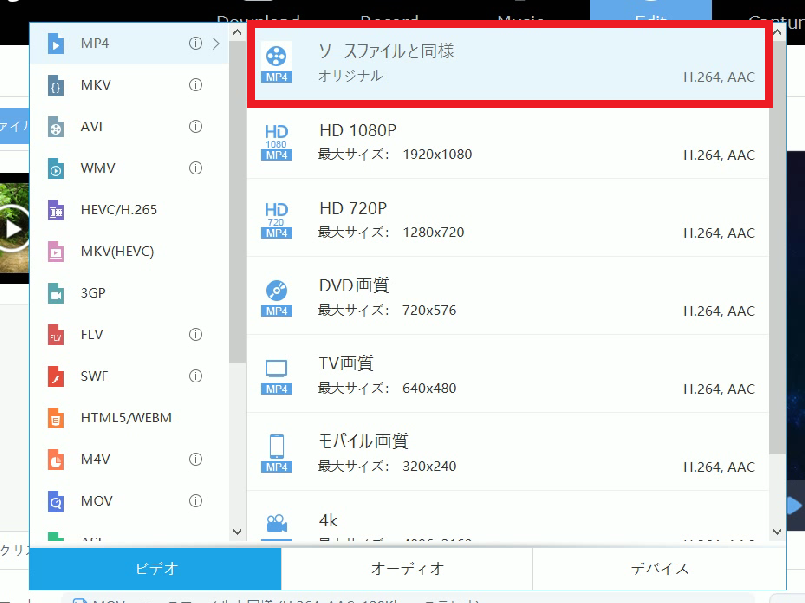
Task: Click the モバイル画質 phone icon
Action: pyautogui.click(x=276, y=452)
